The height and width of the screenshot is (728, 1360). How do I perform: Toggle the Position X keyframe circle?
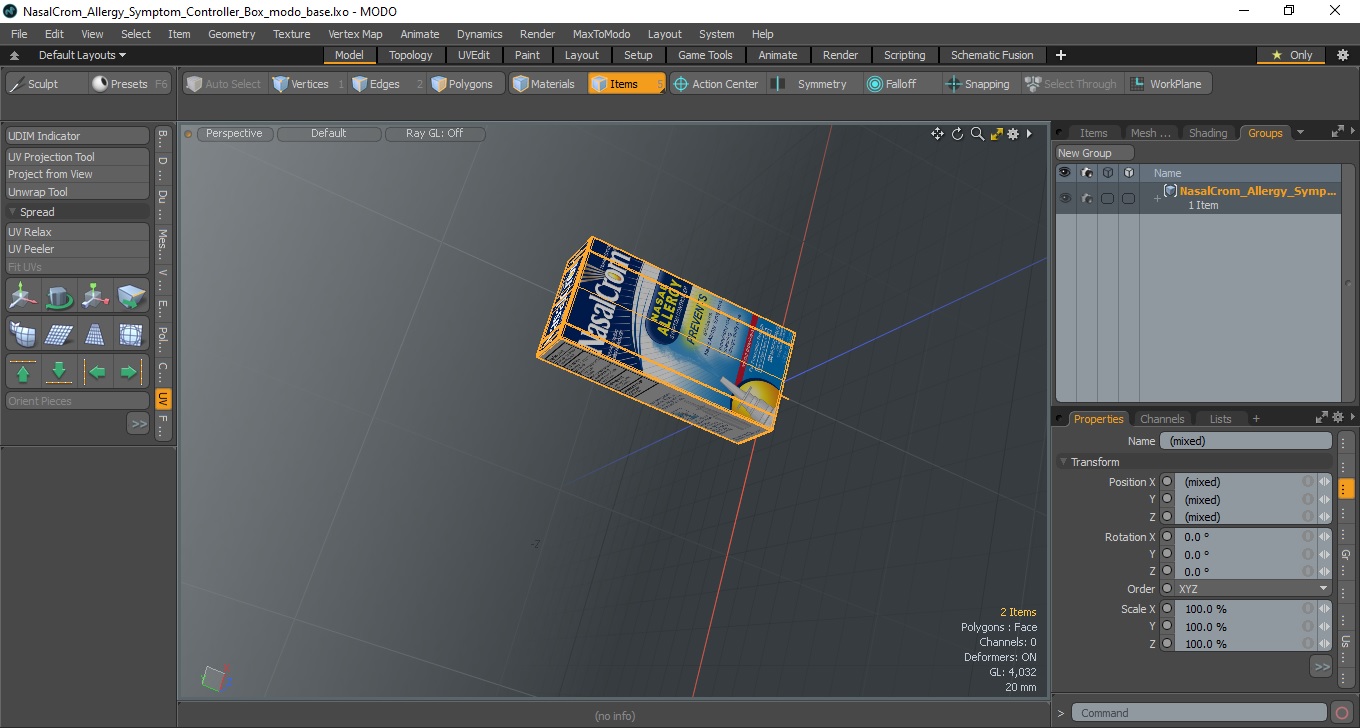1167,482
